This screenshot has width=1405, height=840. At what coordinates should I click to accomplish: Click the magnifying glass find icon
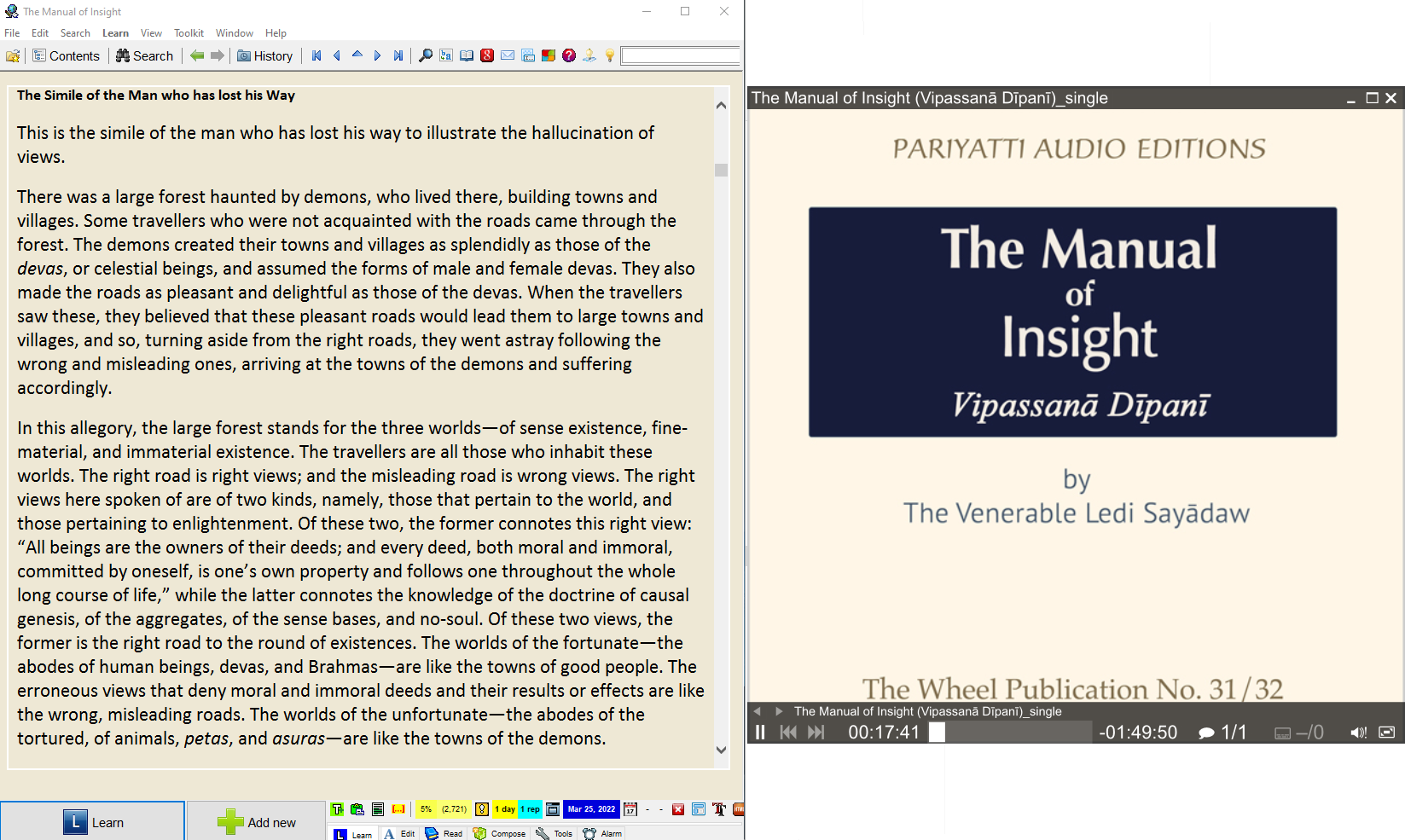426,55
